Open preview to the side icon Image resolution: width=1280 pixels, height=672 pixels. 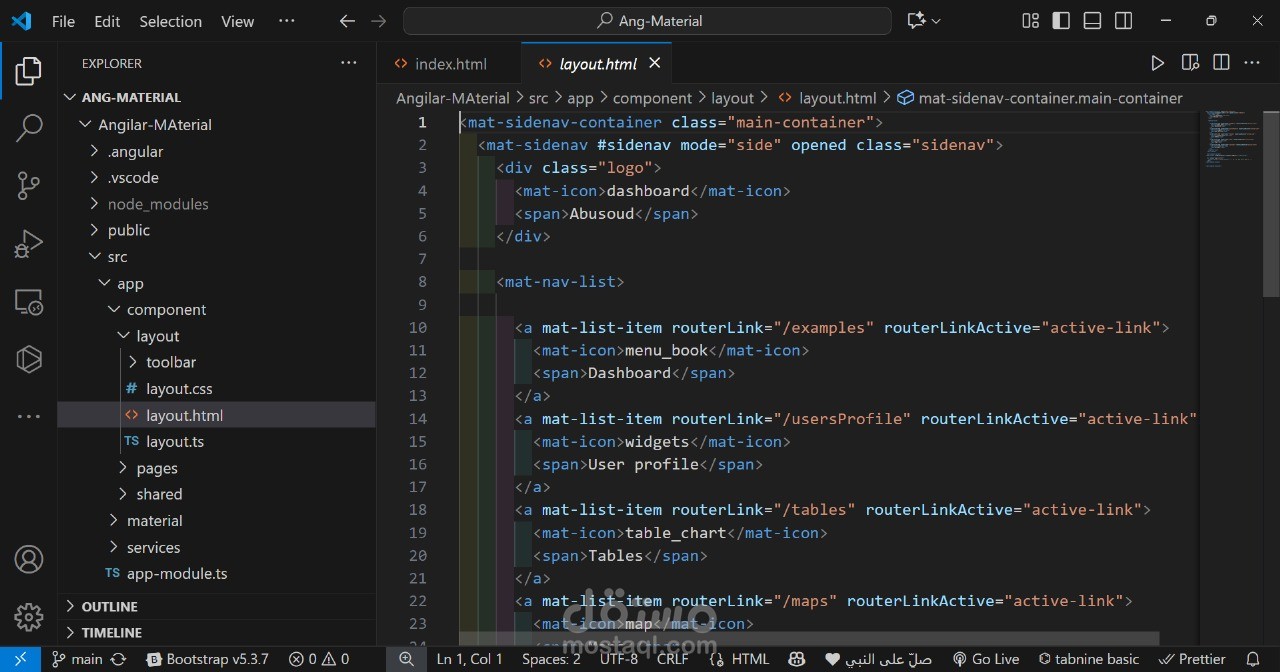tap(1190, 63)
